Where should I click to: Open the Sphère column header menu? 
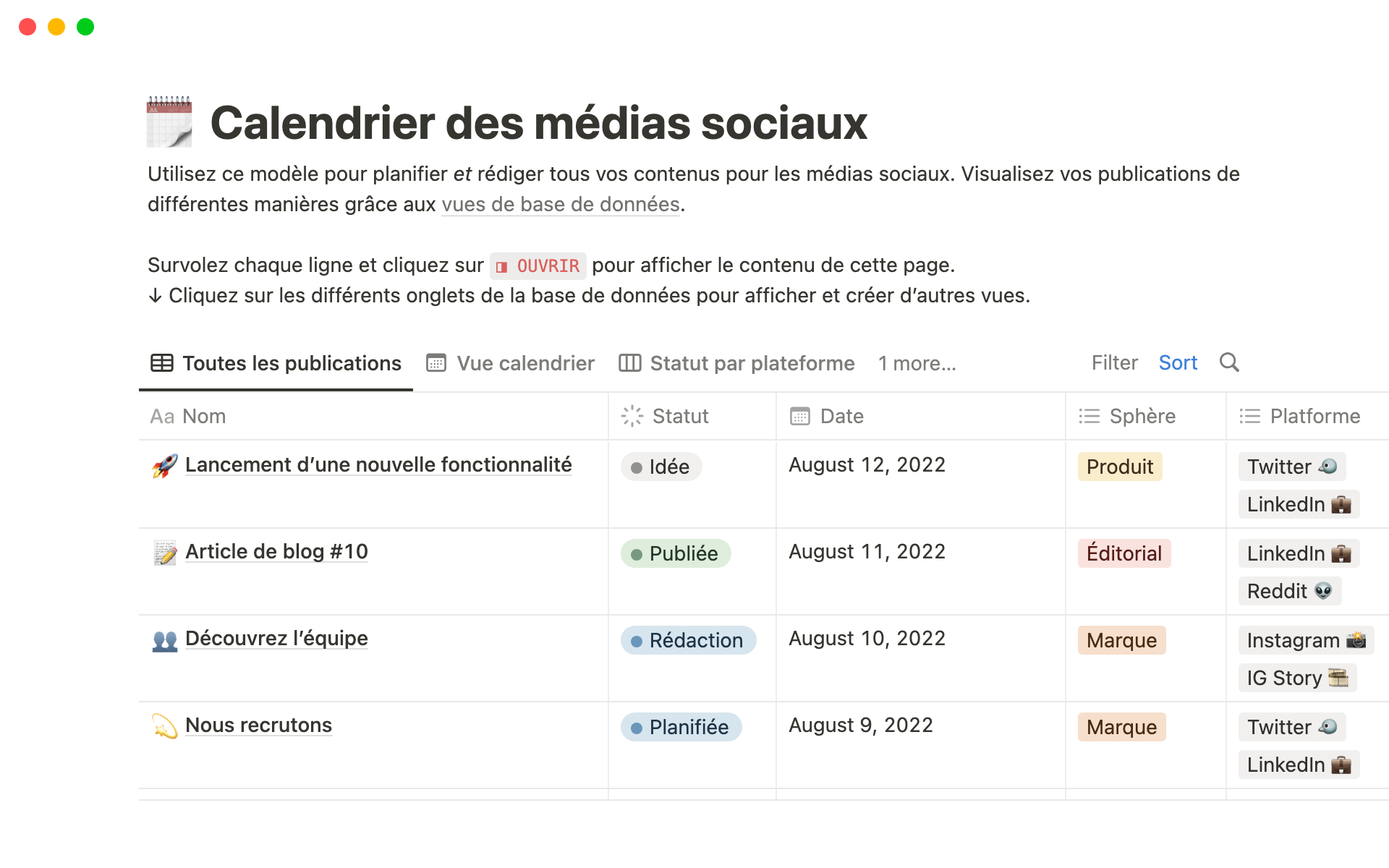click(1142, 416)
